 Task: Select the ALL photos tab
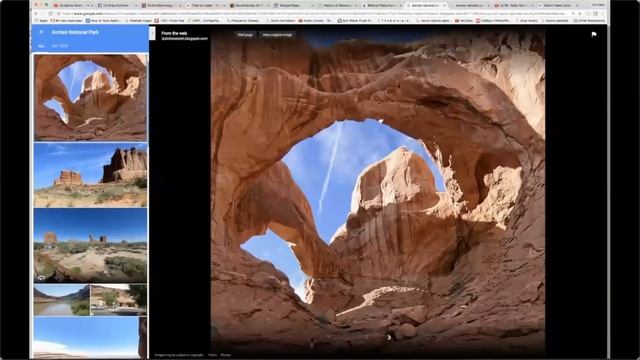[41, 46]
